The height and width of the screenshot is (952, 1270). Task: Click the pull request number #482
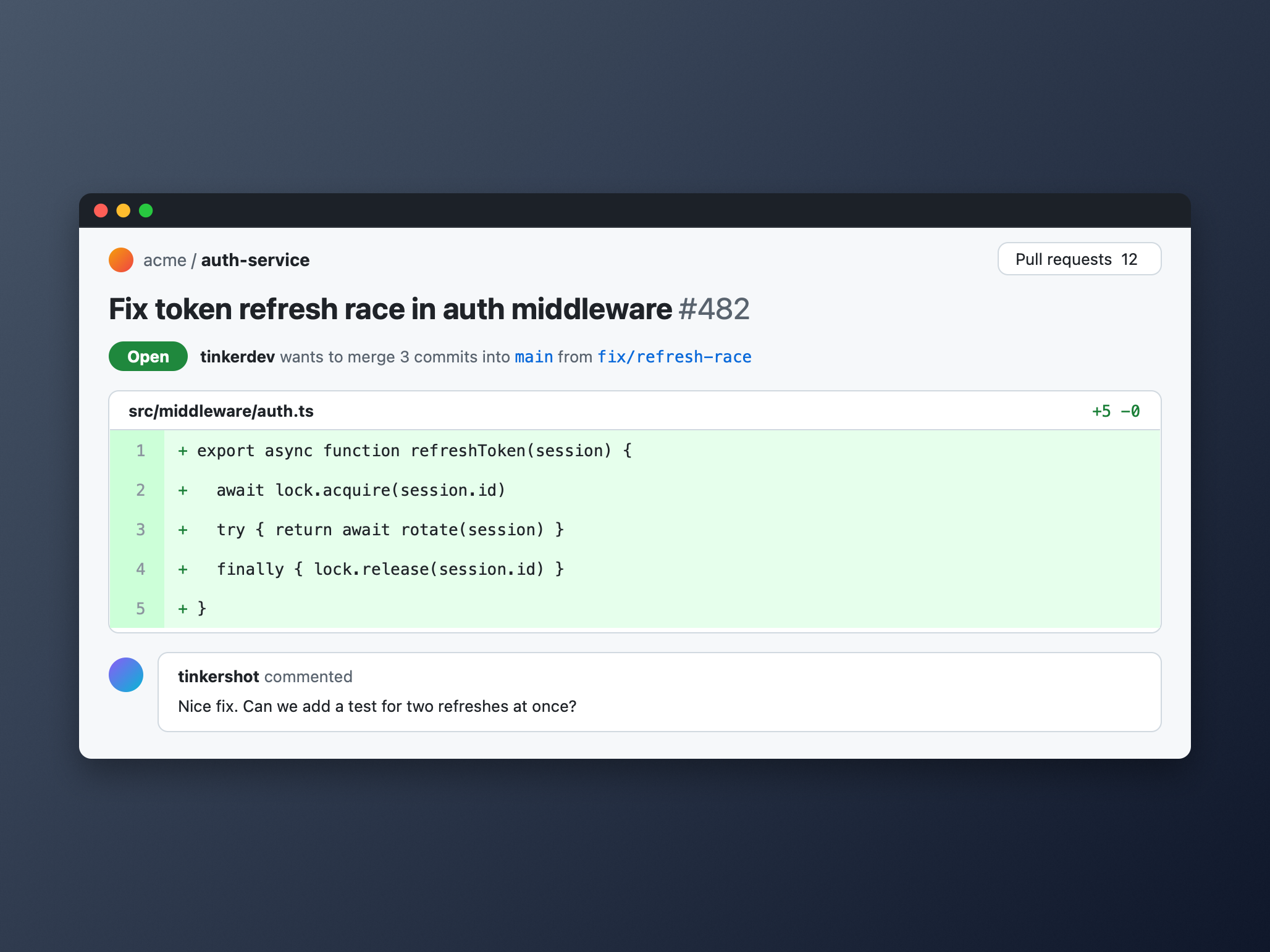(714, 309)
